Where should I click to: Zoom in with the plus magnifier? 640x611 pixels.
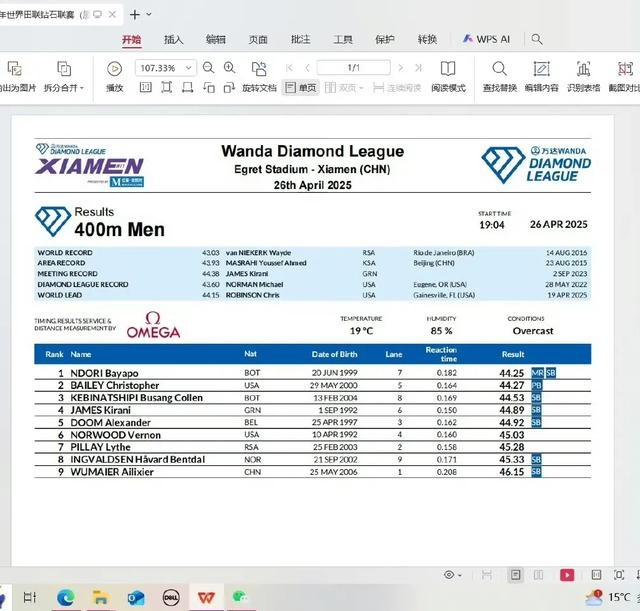[230, 68]
